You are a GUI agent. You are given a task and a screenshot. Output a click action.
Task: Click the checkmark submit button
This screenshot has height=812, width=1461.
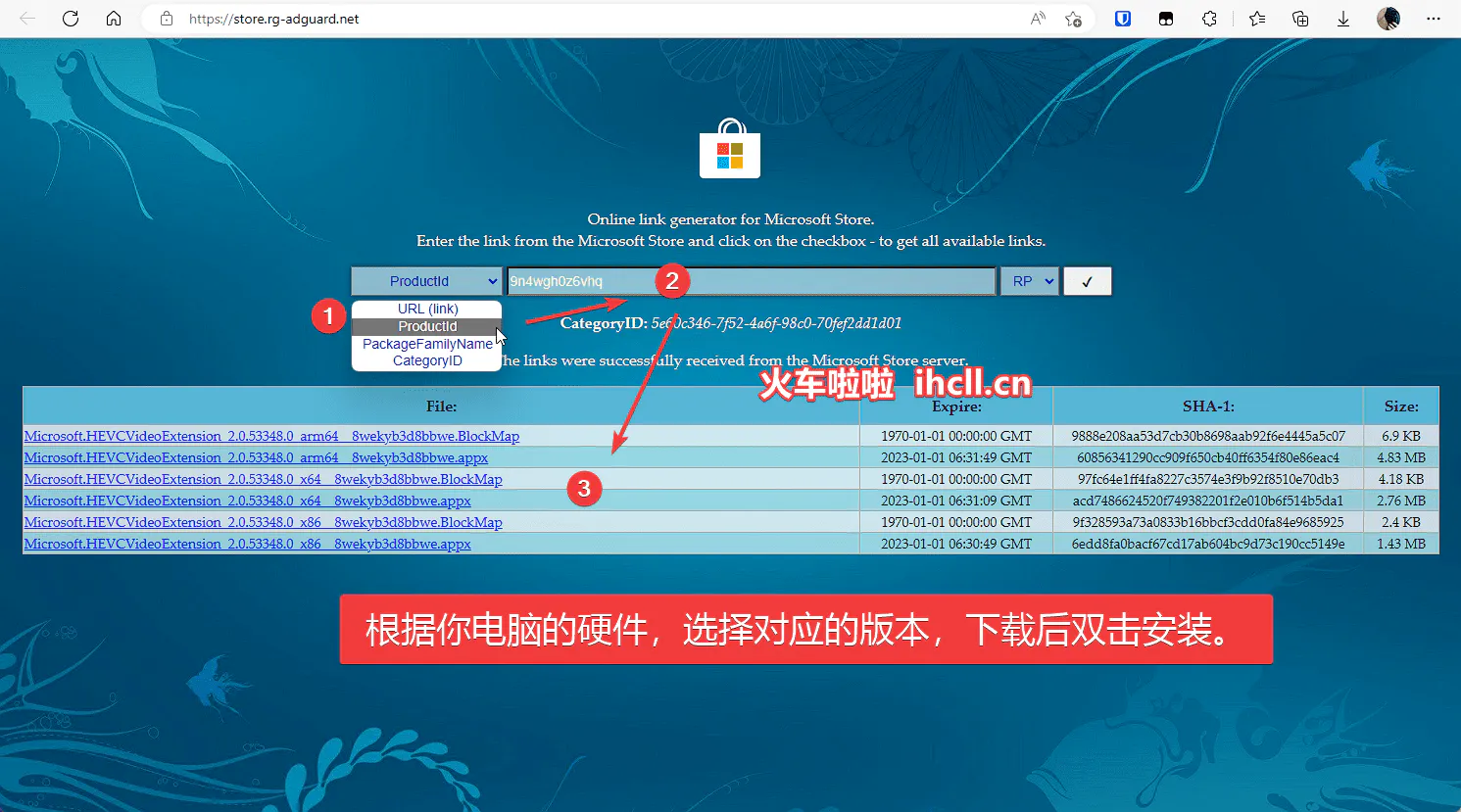[1087, 281]
